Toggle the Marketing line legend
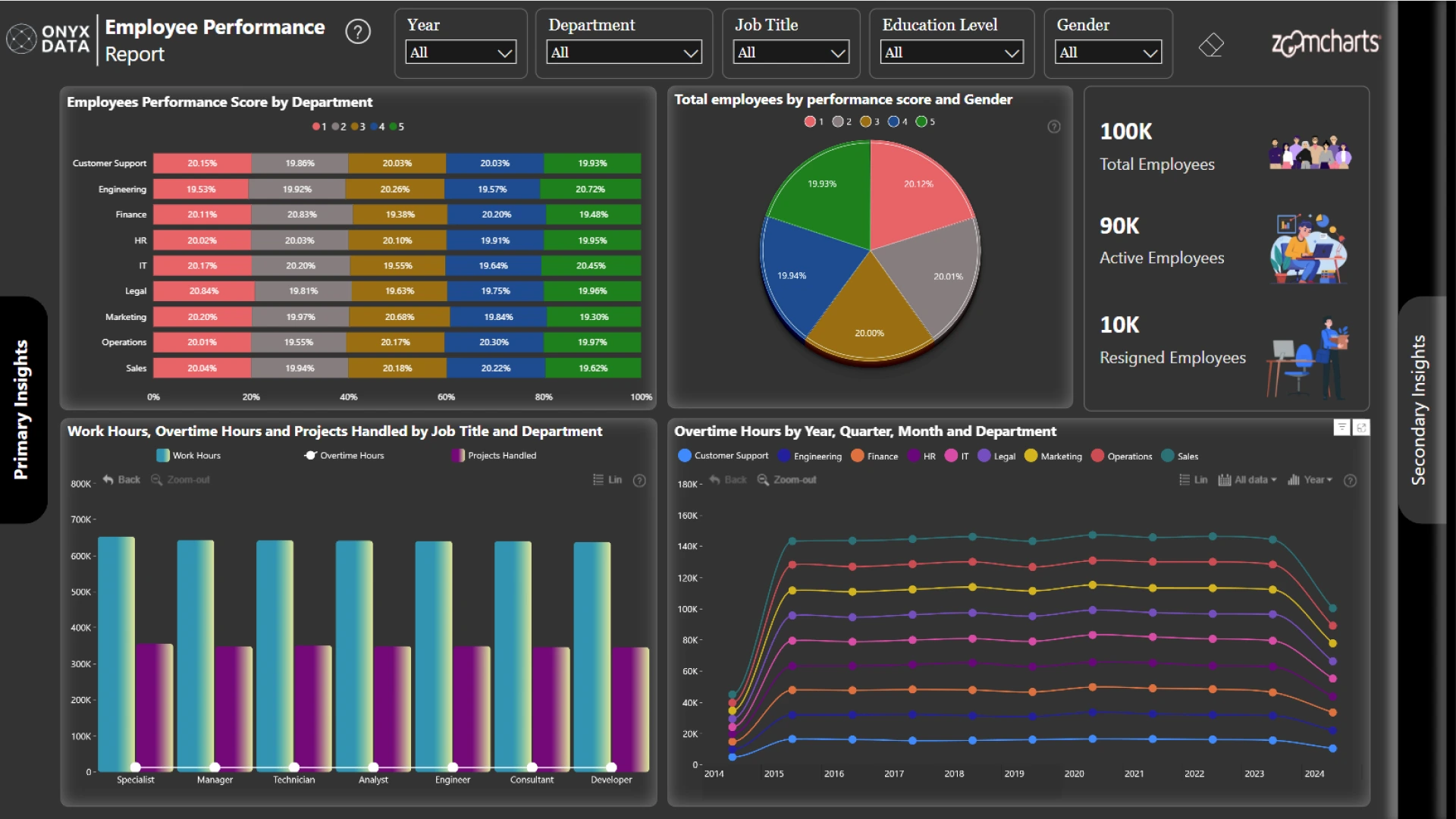The width and height of the screenshot is (1456, 819). (x=1053, y=456)
